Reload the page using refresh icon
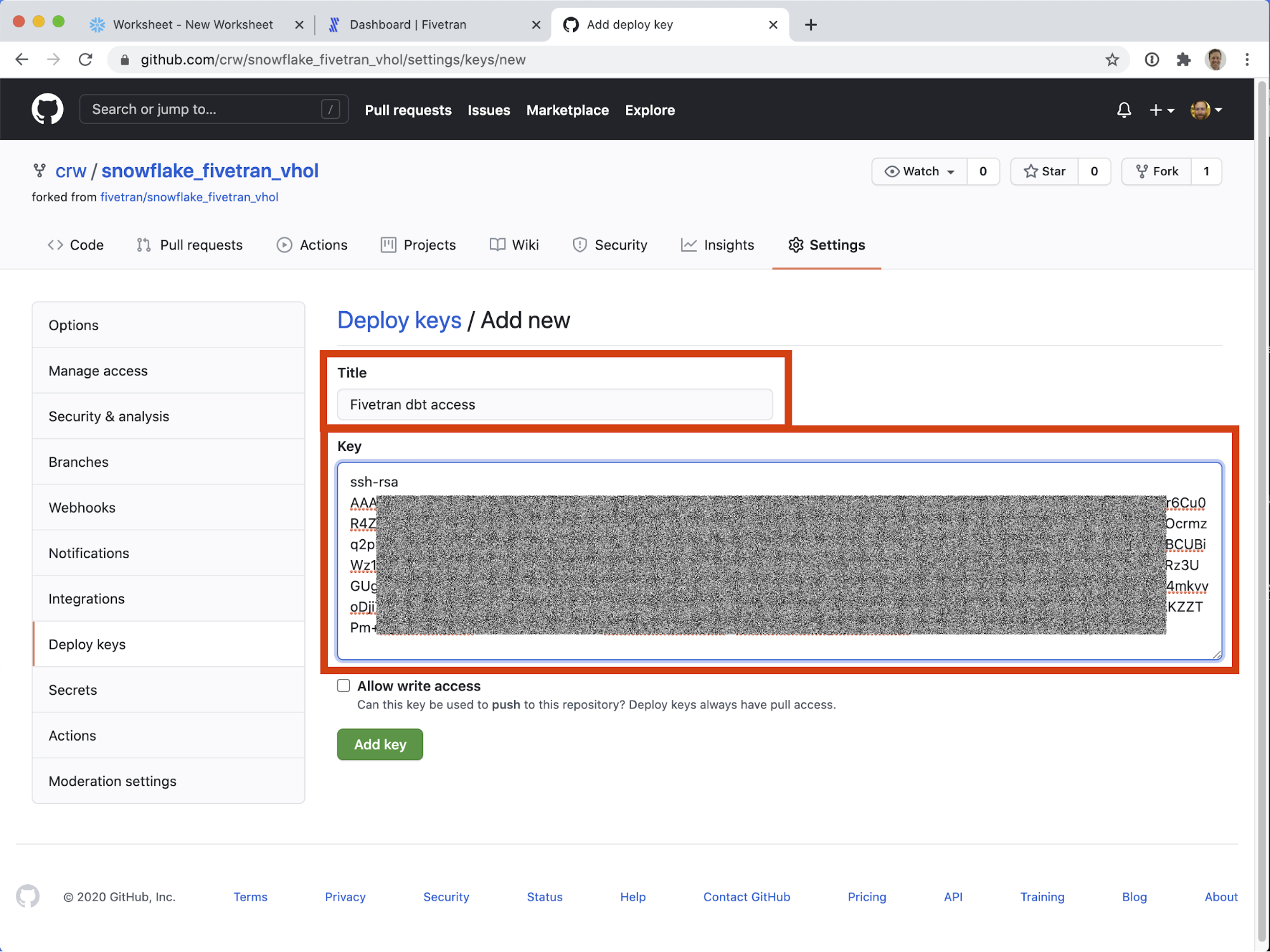1270x952 pixels. (86, 60)
